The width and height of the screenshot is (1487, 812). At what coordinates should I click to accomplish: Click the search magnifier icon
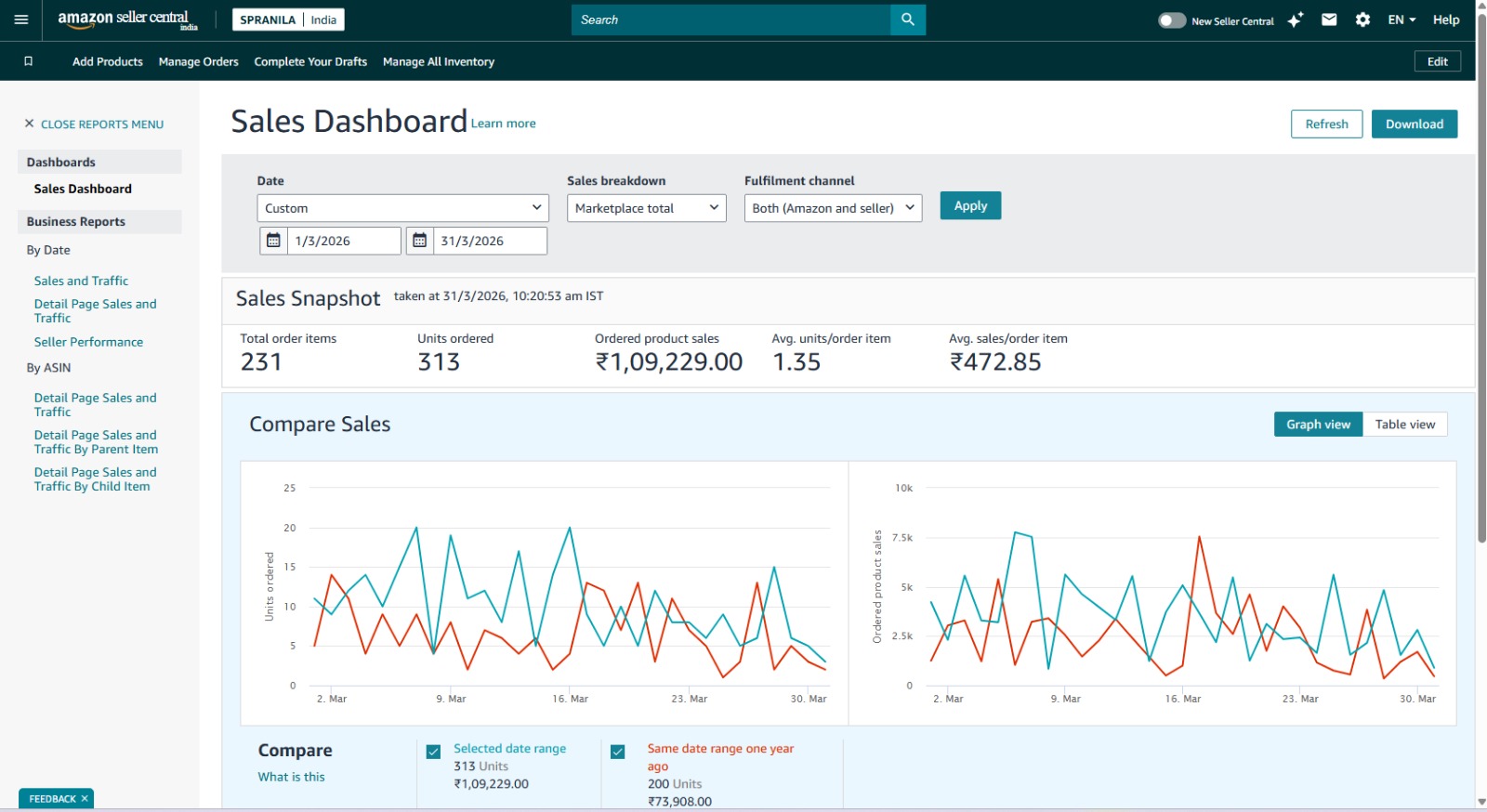(x=907, y=20)
